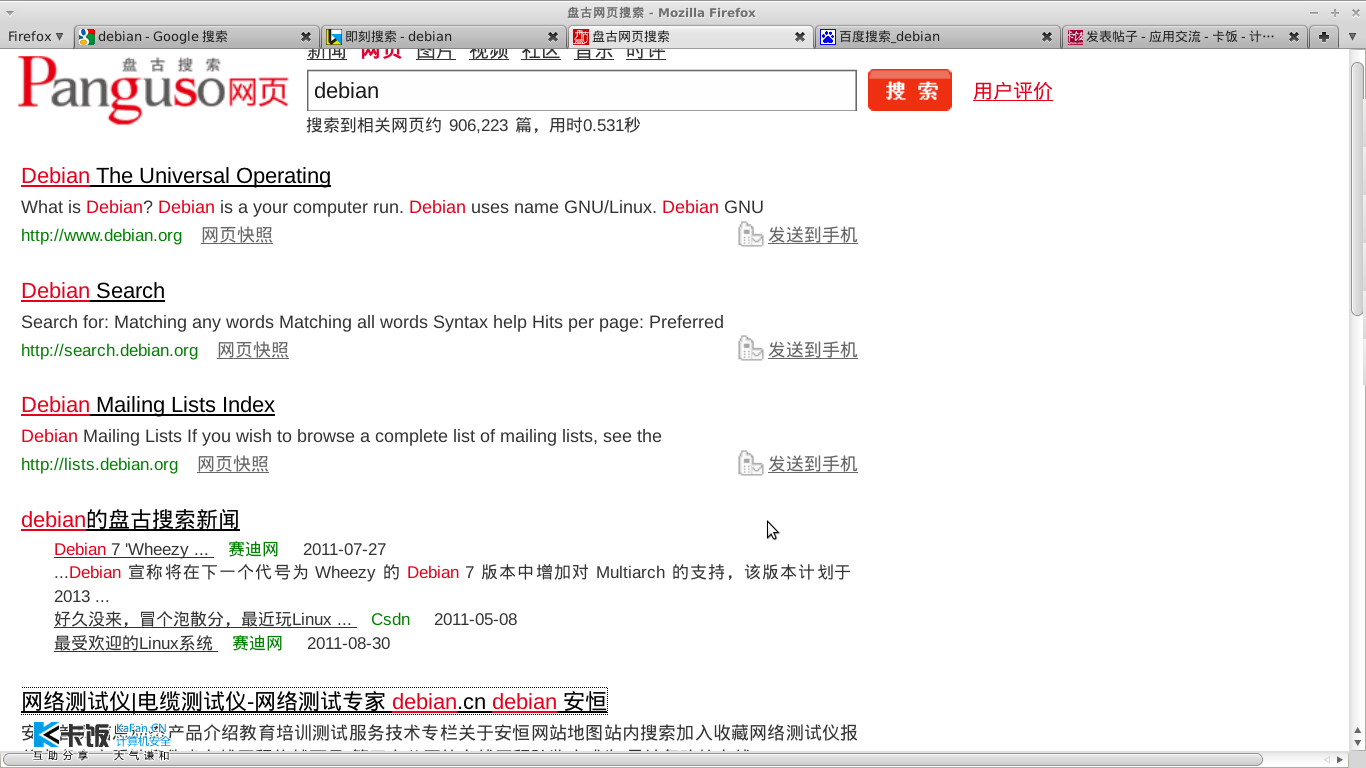Open the 用户评价 link
The height and width of the screenshot is (768, 1366).
(x=1013, y=91)
